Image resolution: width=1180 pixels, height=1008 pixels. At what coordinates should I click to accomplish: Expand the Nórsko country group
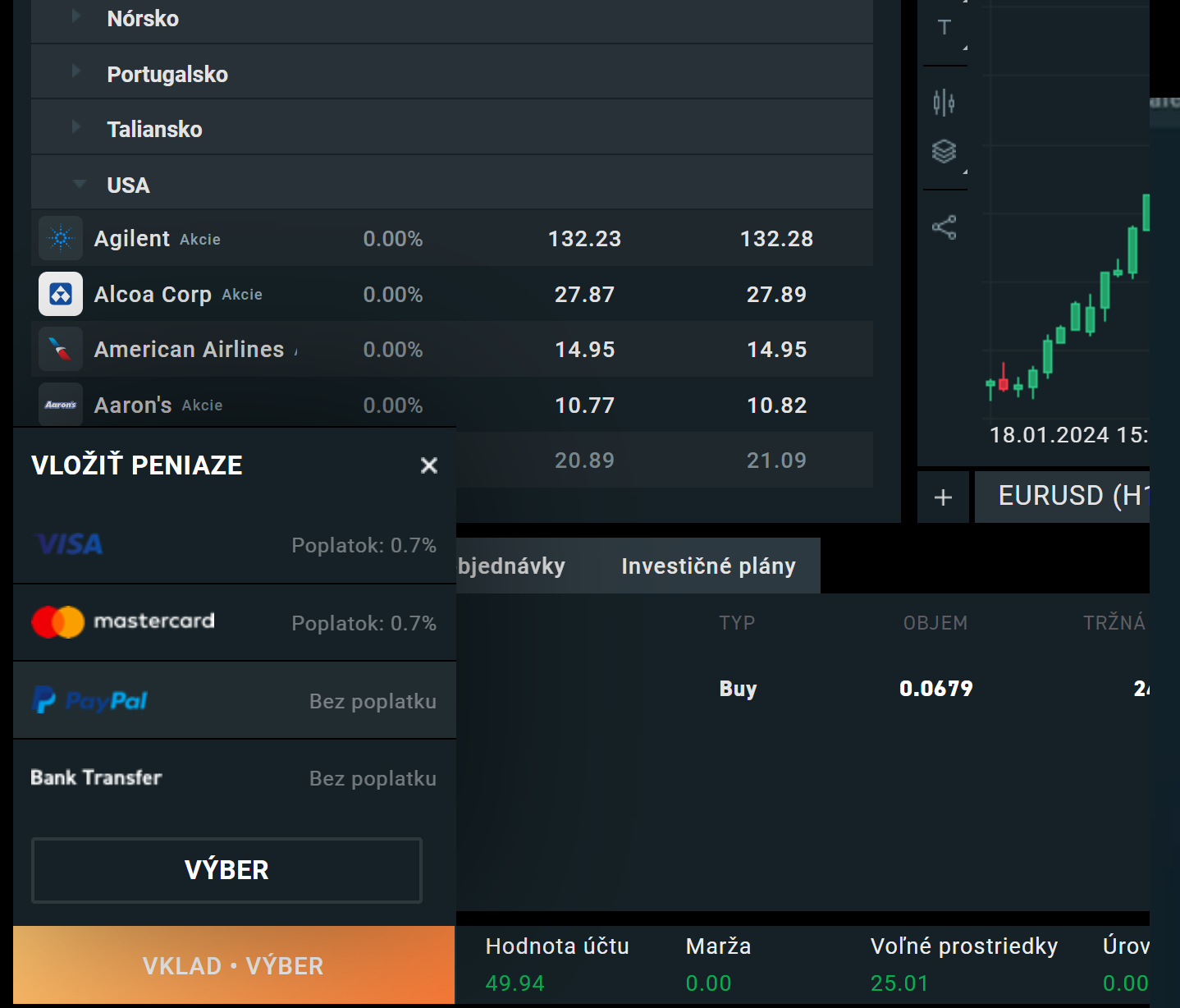tap(76, 16)
